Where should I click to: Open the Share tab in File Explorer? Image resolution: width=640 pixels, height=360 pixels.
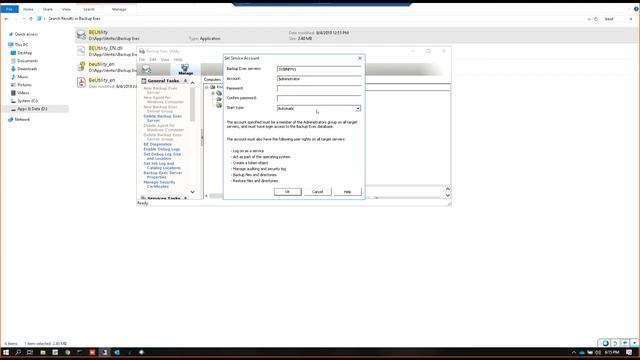point(48,9)
